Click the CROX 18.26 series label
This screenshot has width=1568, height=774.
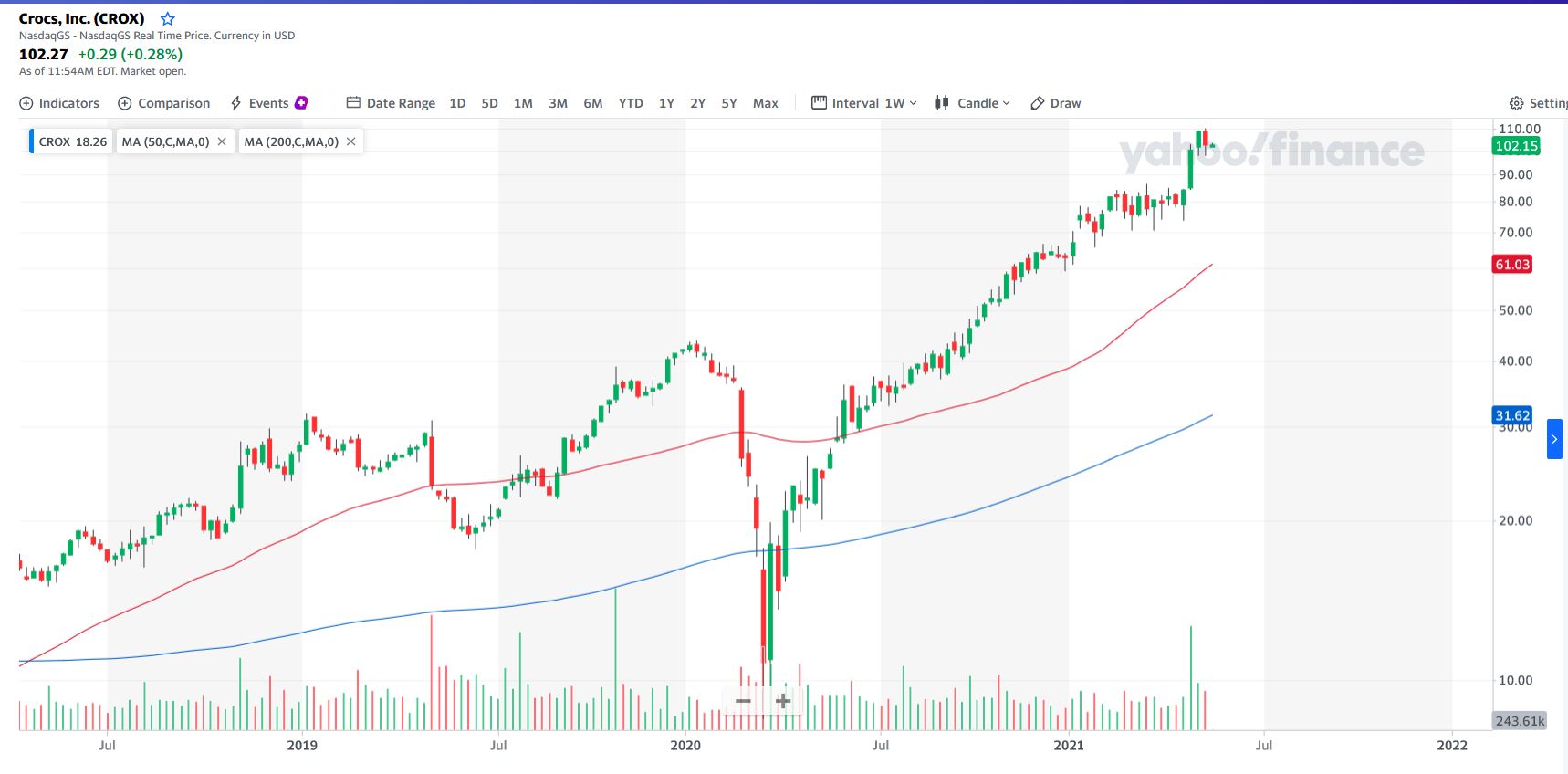click(x=72, y=141)
